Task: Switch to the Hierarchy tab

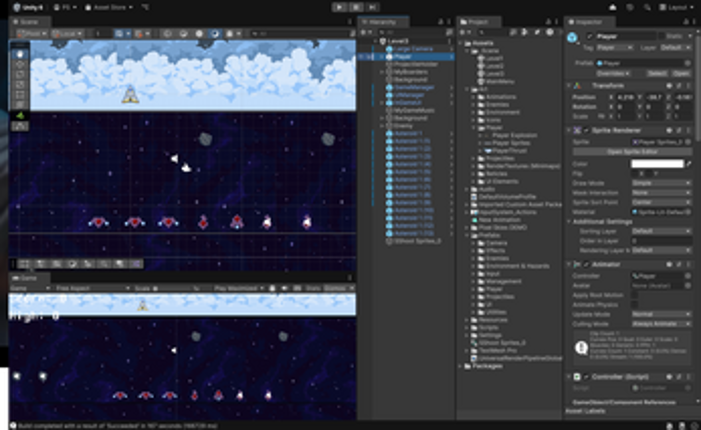Action: [383, 21]
